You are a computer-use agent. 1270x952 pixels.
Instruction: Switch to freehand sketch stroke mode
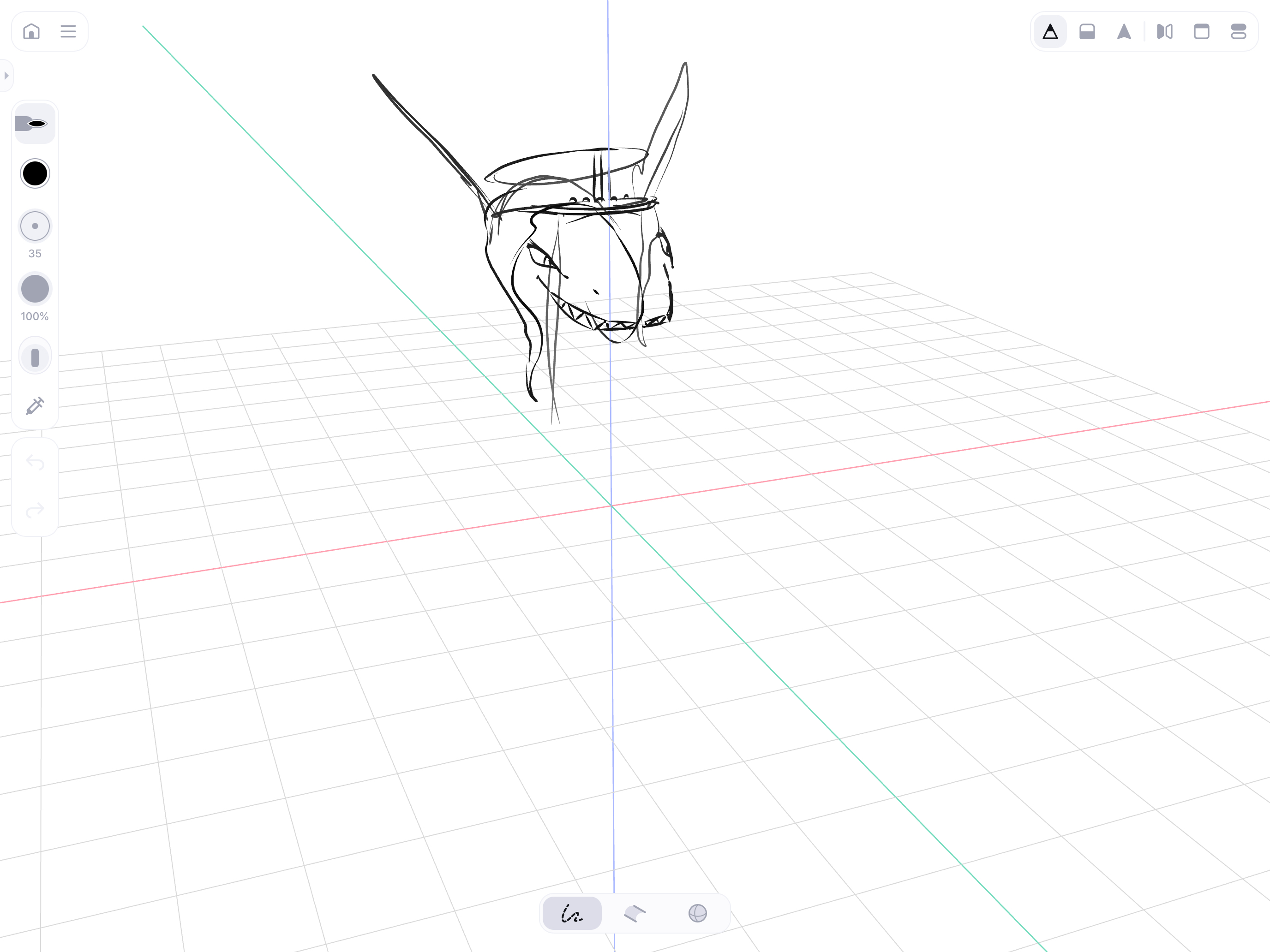572,913
